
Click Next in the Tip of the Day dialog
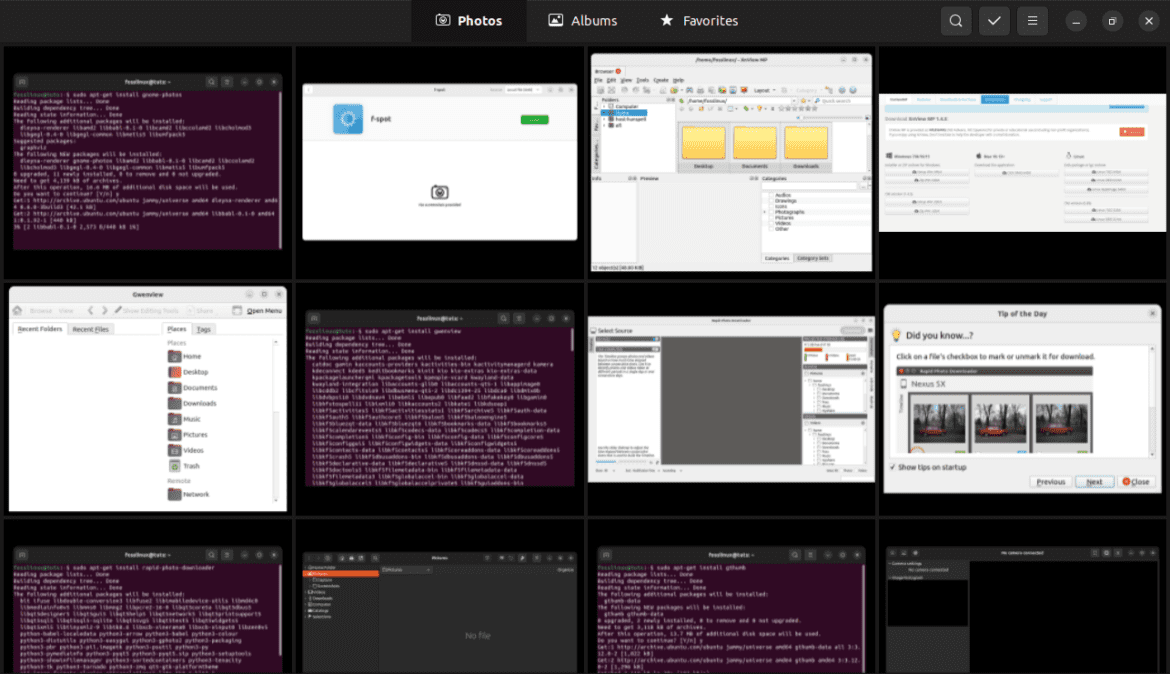(1094, 481)
